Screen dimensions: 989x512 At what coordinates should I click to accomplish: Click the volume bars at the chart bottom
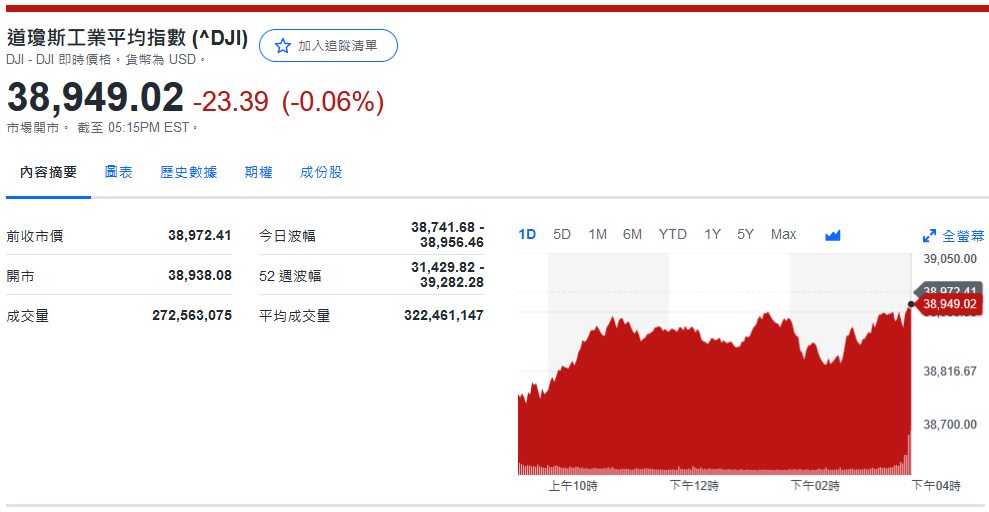pyautogui.click(x=700, y=470)
